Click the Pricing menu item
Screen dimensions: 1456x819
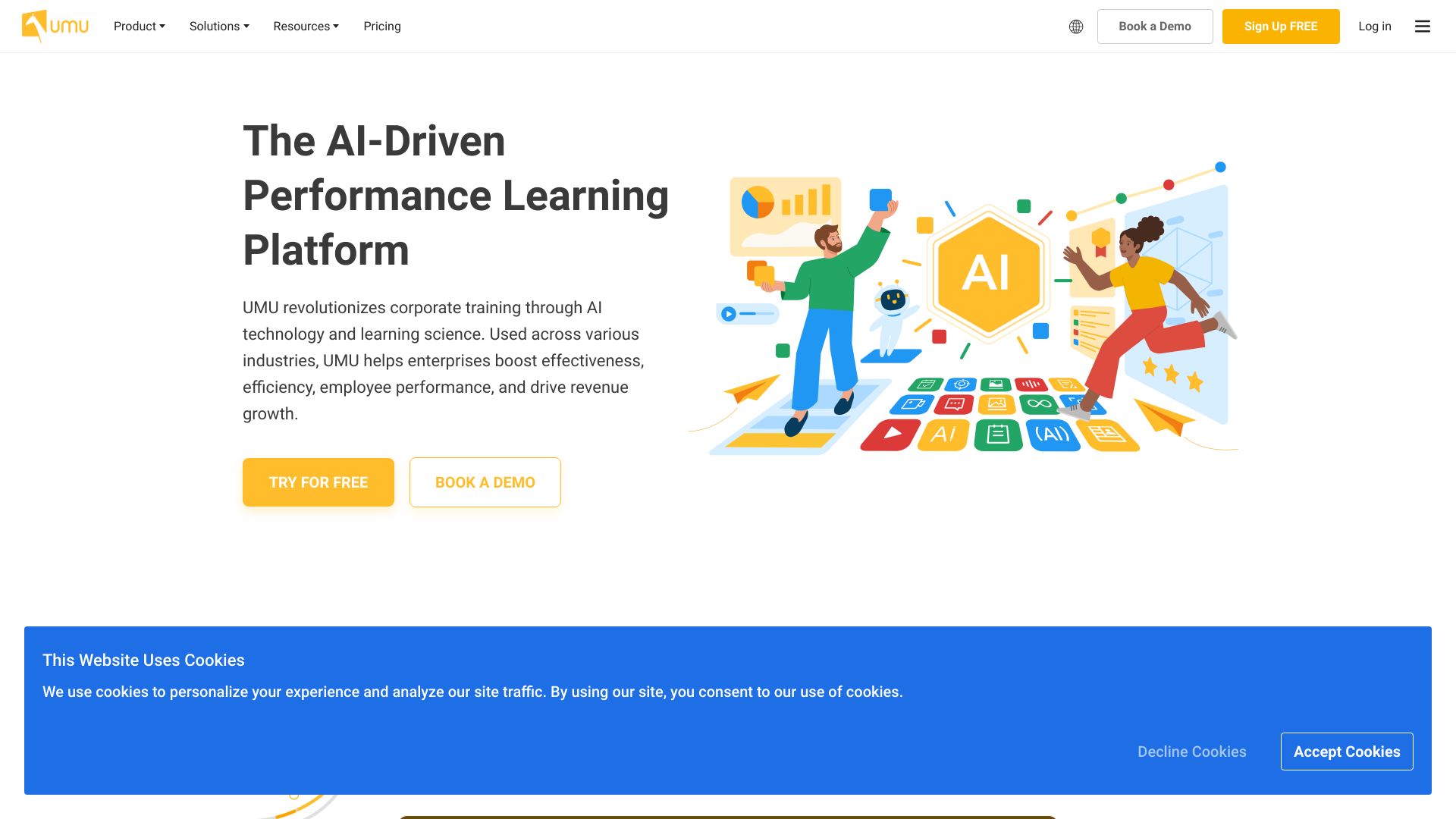pyautogui.click(x=382, y=26)
